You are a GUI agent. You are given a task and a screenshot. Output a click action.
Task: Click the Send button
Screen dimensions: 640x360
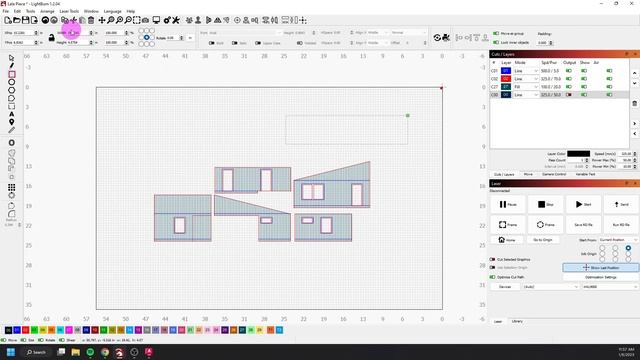point(621,204)
